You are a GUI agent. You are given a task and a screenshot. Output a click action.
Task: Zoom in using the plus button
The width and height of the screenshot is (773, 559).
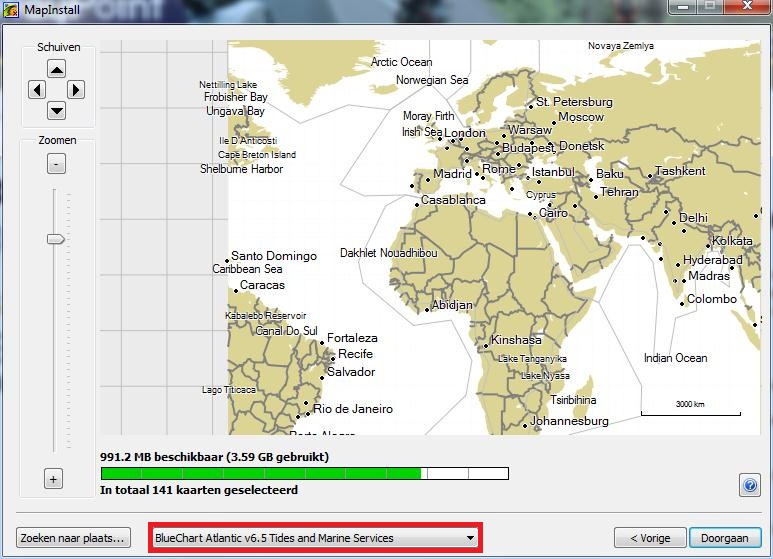53,479
